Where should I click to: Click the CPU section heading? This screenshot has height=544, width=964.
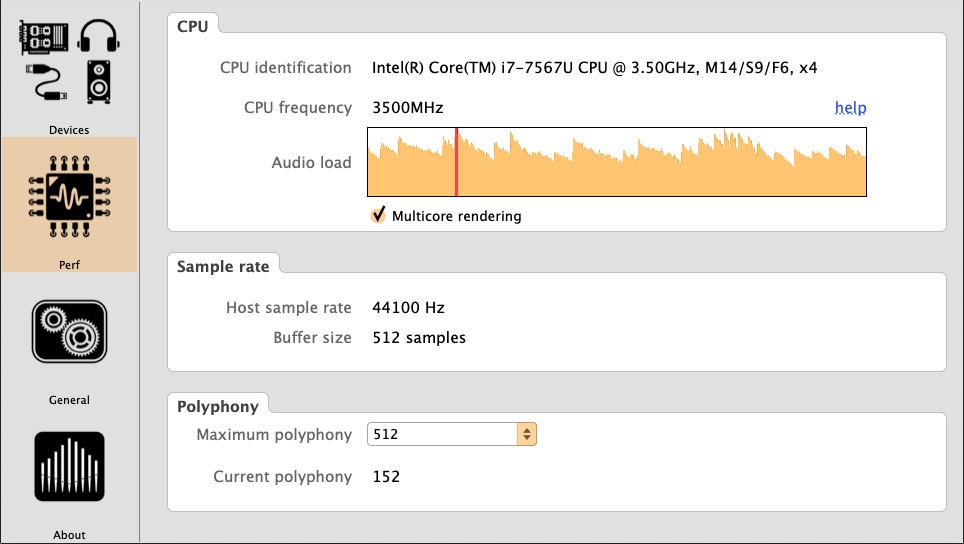(192, 26)
